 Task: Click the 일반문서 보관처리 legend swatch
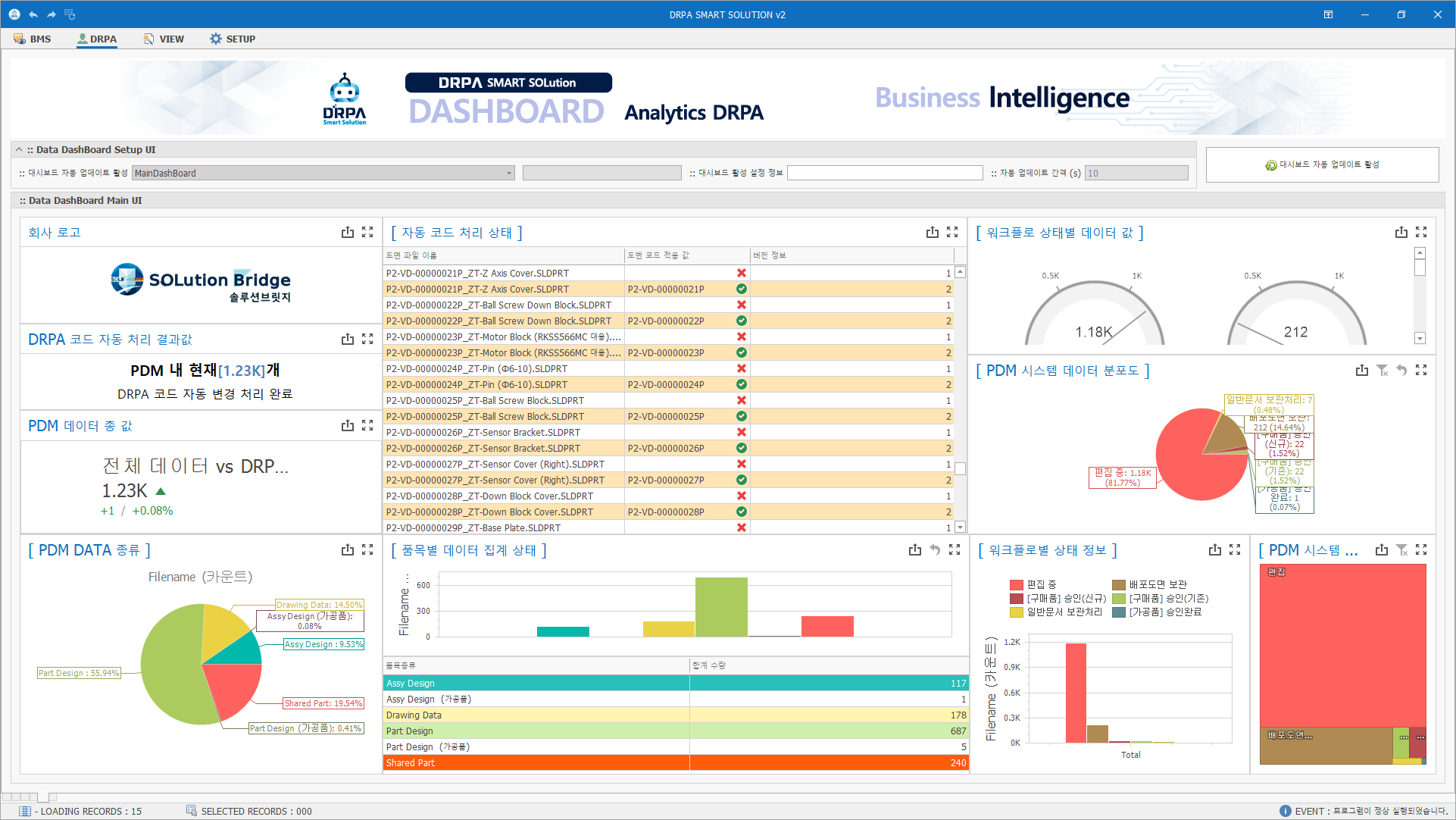[1017, 612]
